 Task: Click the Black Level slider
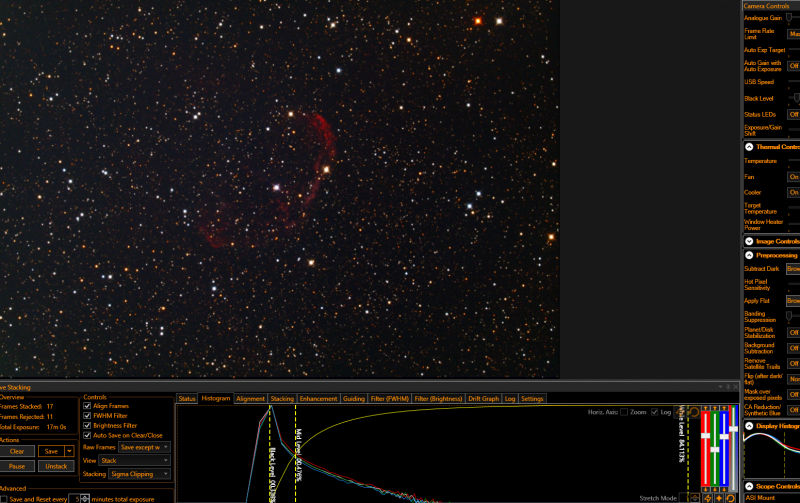pyautogui.click(x=796, y=98)
